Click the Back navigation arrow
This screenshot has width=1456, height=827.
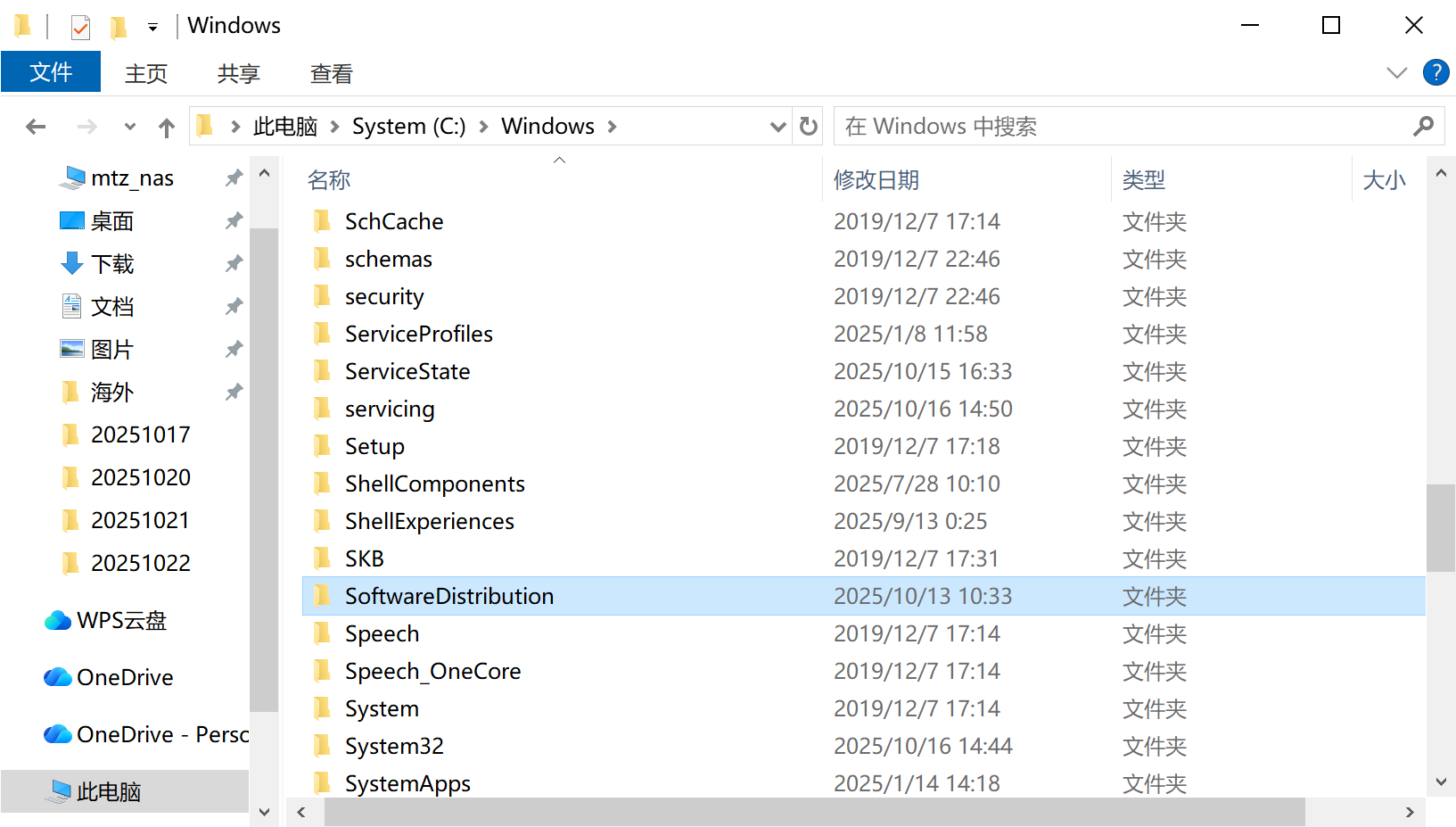(36, 127)
